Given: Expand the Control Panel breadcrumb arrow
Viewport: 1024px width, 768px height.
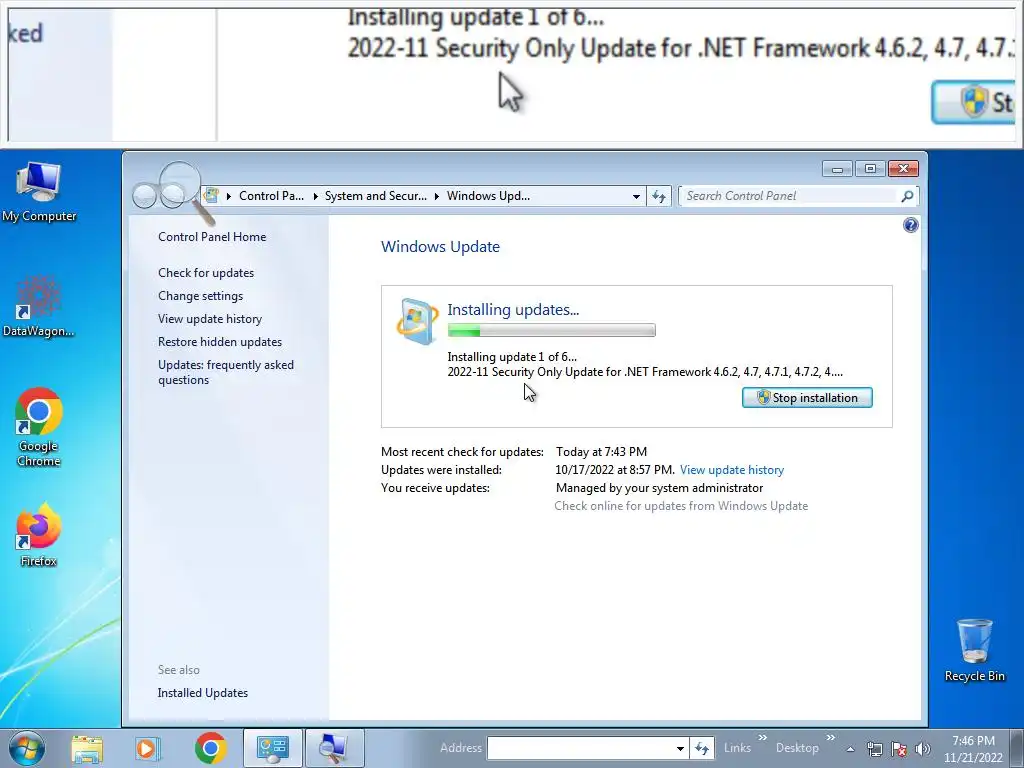Looking at the screenshot, I should pyautogui.click(x=315, y=196).
